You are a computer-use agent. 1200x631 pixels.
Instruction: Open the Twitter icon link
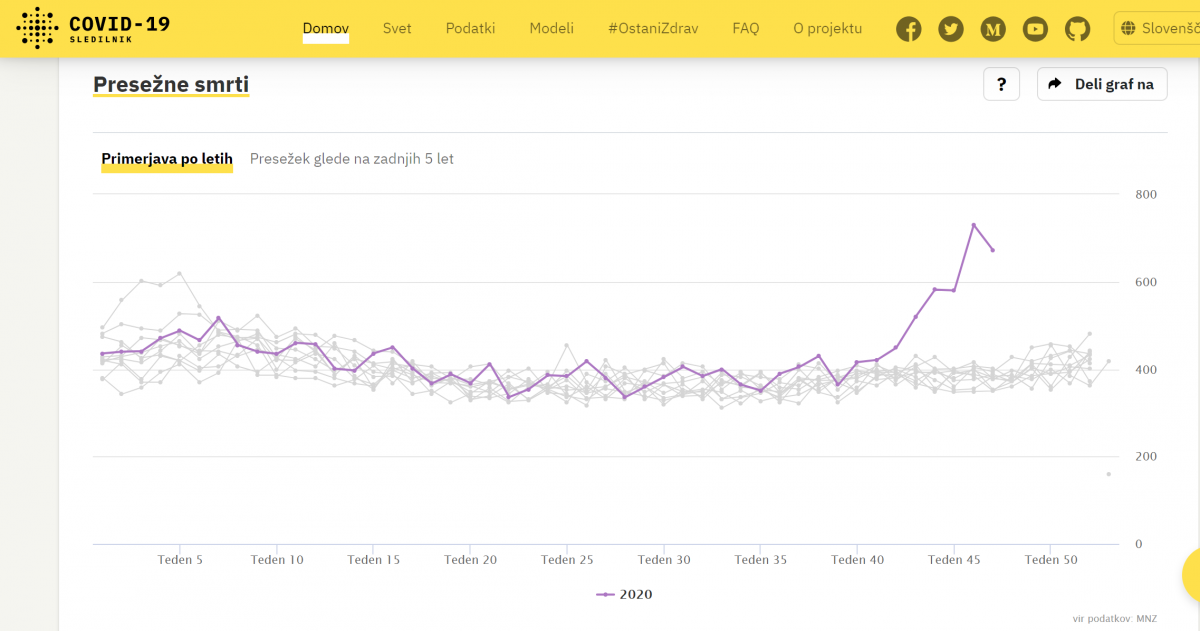pyautogui.click(x=951, y=29)
